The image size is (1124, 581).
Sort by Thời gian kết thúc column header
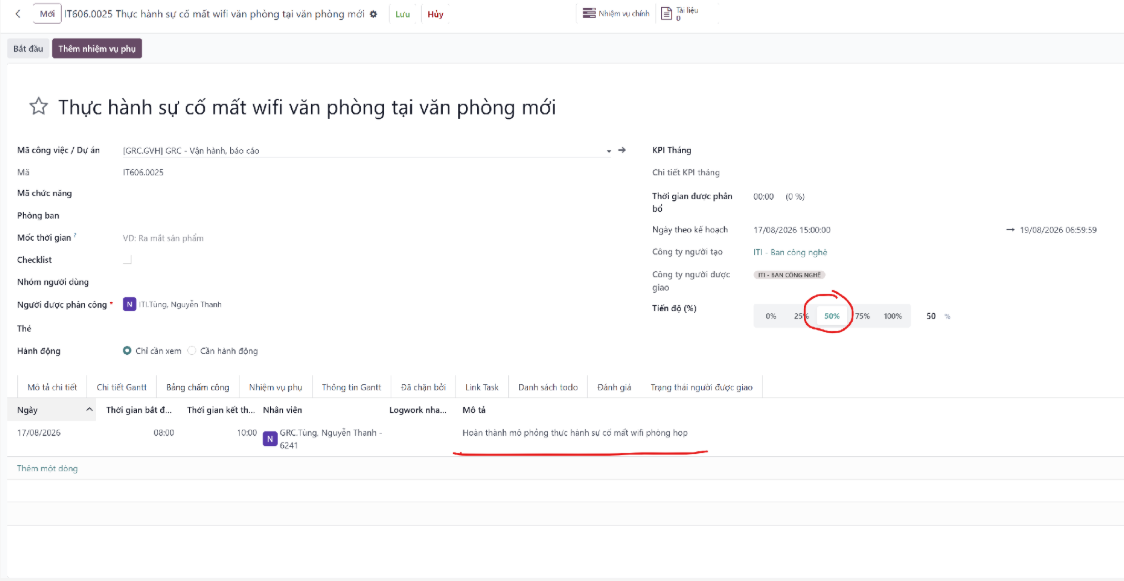(x=220, y=410)
